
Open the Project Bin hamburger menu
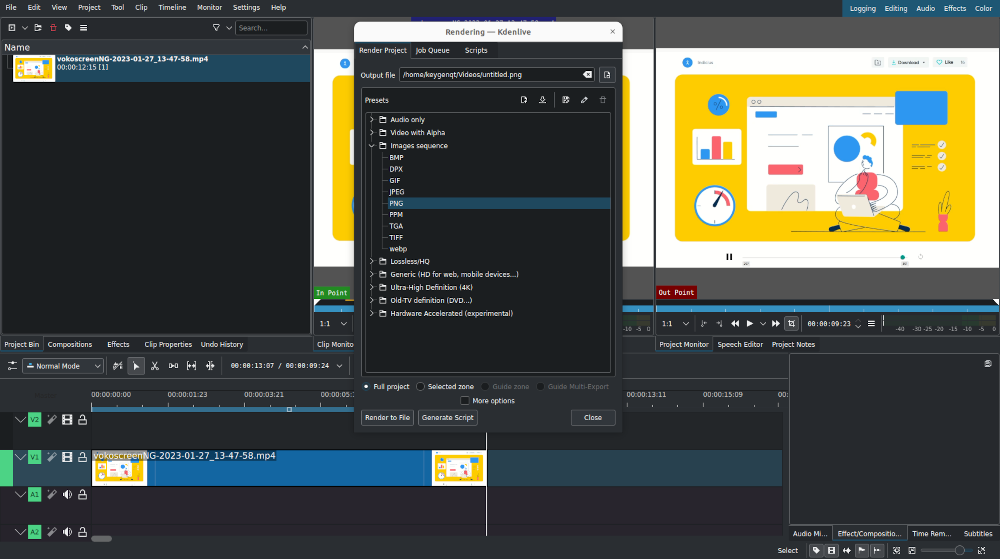coord(84,27)
